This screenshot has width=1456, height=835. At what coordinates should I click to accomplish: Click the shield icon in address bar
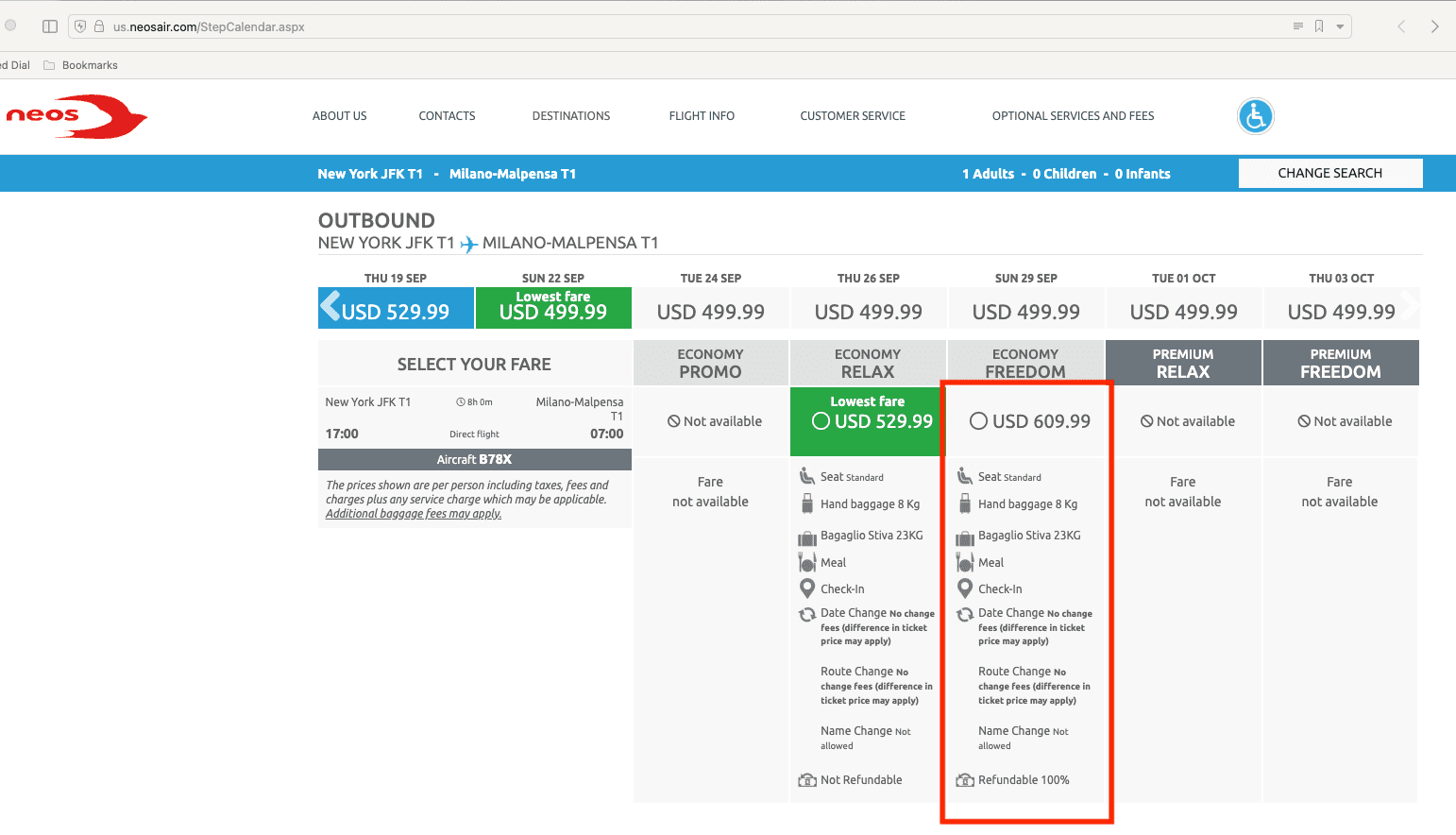click(81, 26)
